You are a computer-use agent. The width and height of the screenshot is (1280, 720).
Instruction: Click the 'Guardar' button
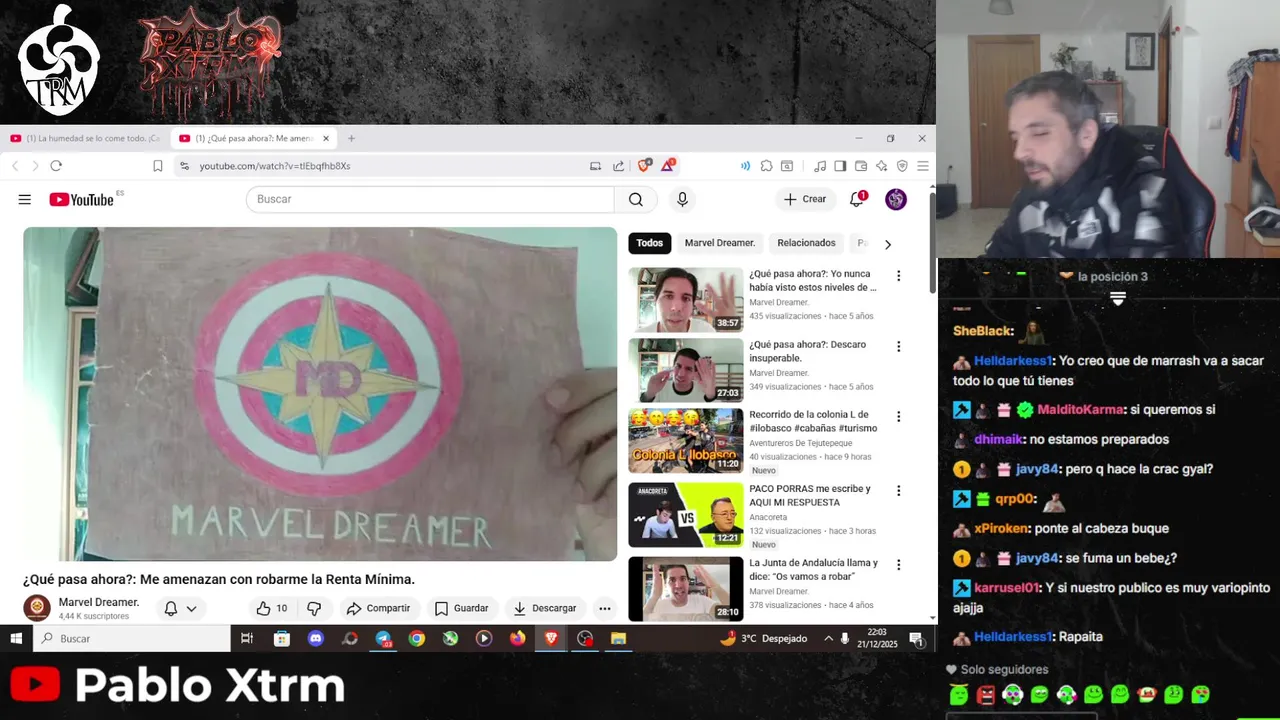tap(461, 608)
